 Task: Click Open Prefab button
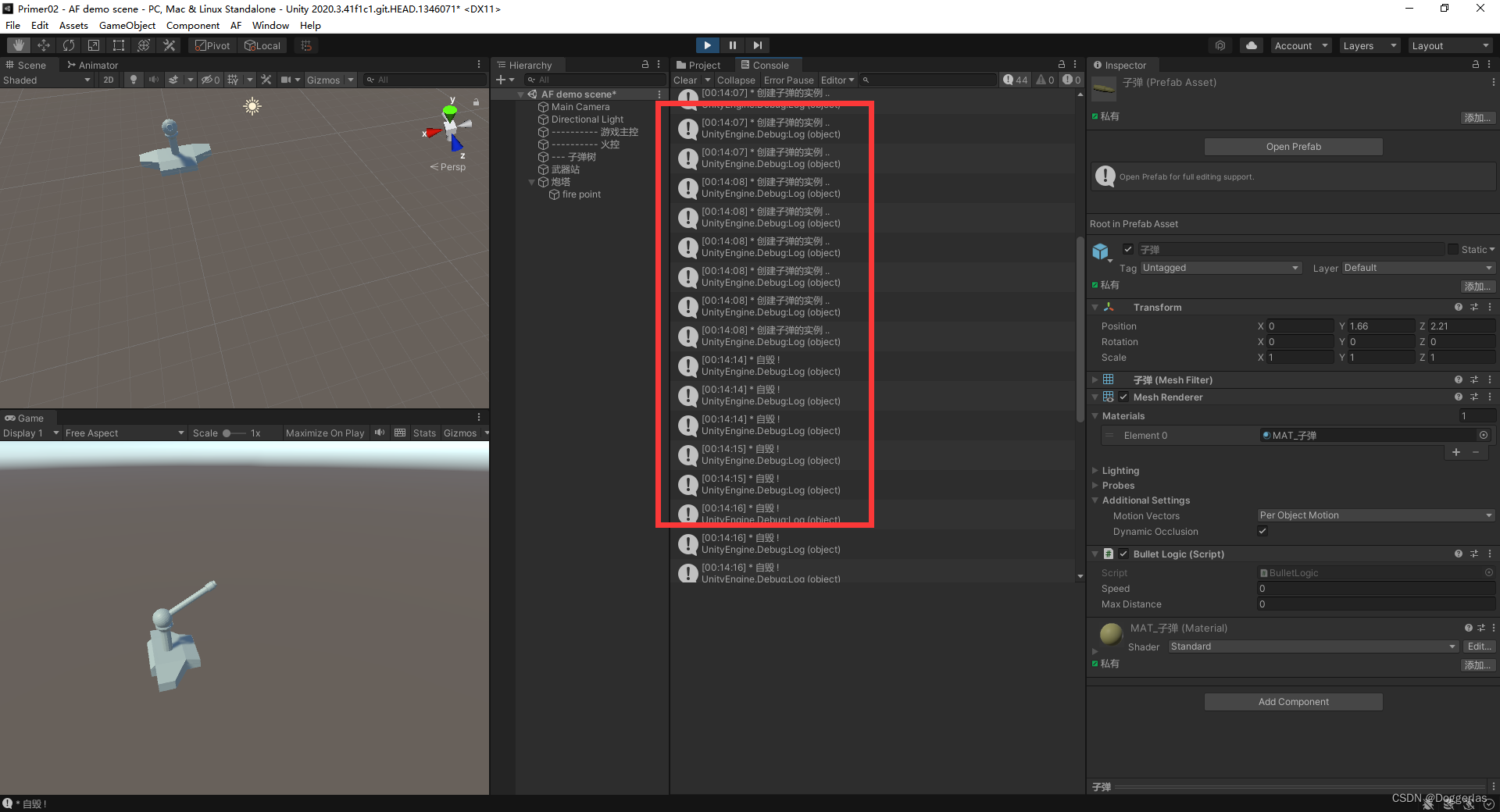tap(1294, 147)
